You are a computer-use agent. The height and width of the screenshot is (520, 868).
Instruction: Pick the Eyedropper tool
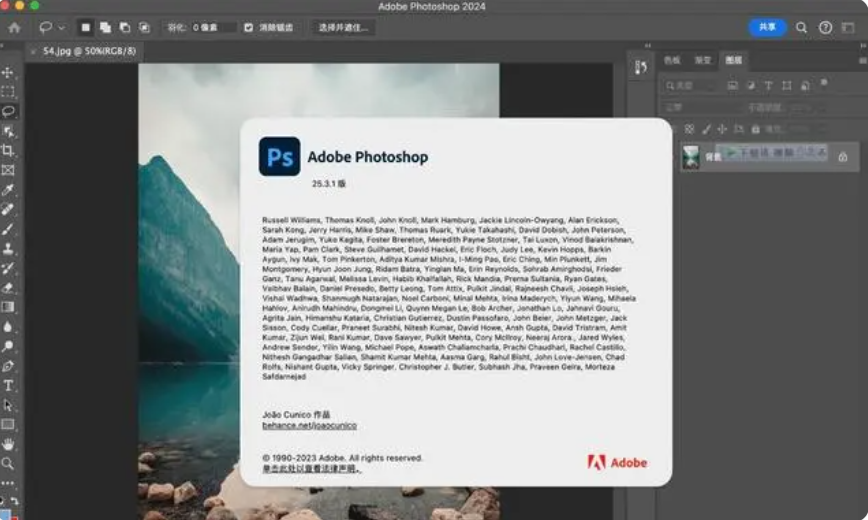pyautogui.click(x=8, y=190)
